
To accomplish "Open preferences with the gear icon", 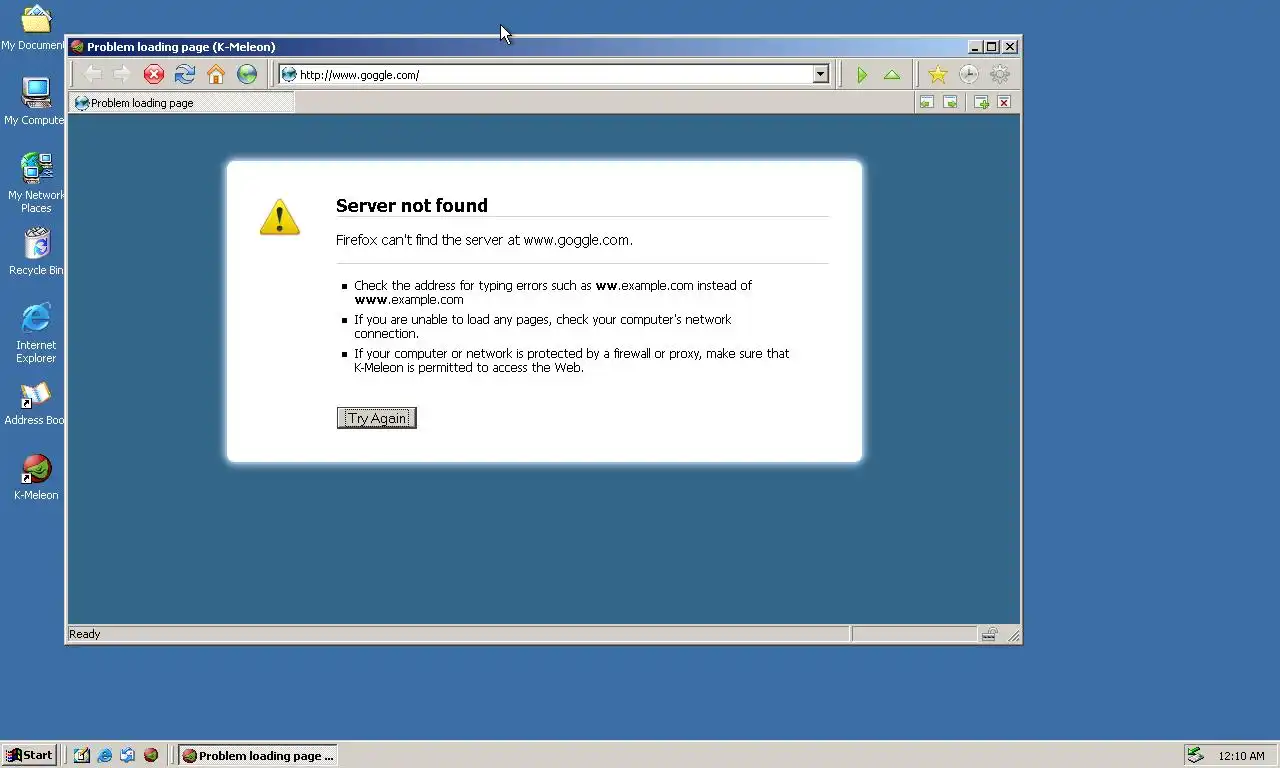I will click(1000, 74).
